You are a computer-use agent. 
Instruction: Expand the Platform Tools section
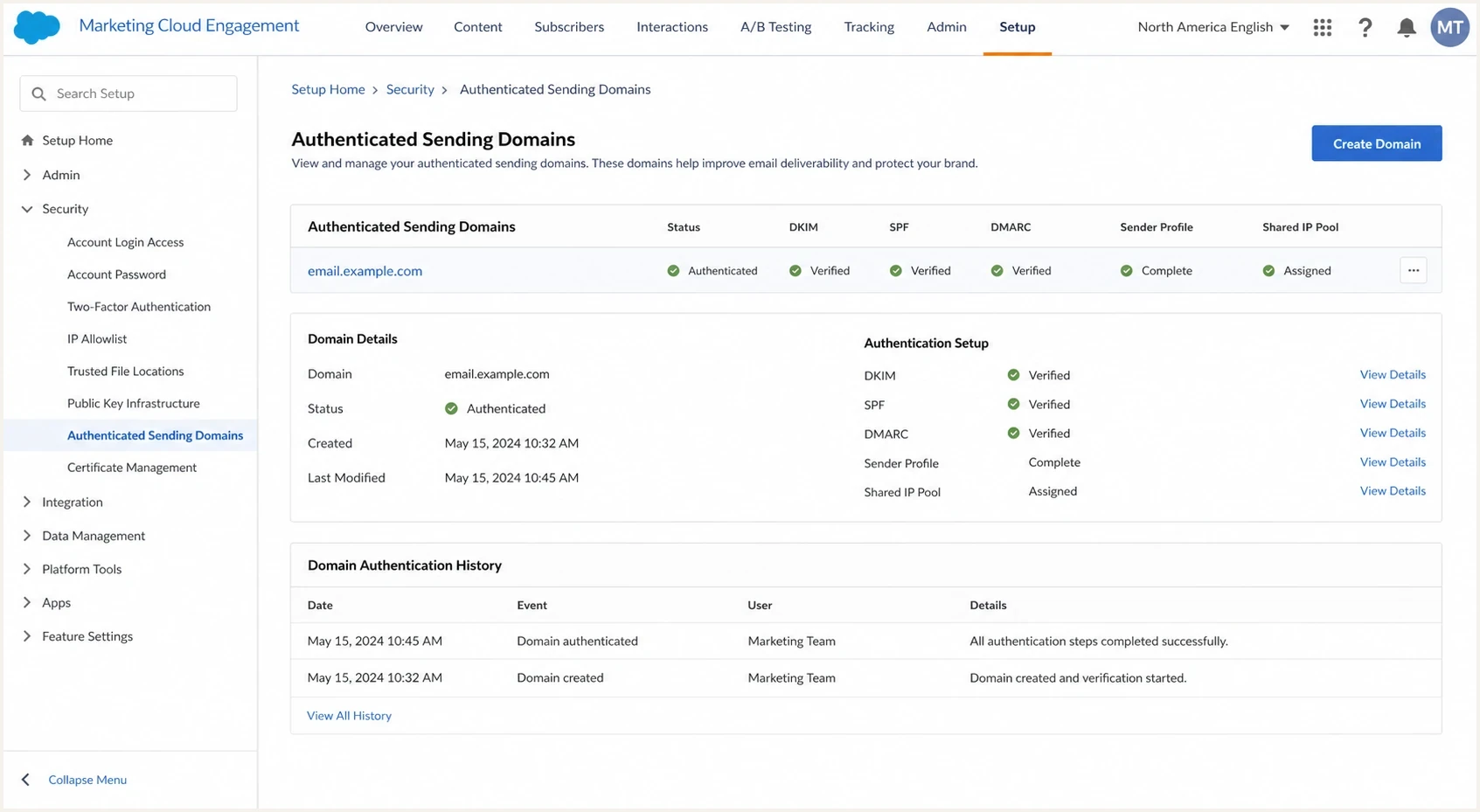click(x=26, y=569)
